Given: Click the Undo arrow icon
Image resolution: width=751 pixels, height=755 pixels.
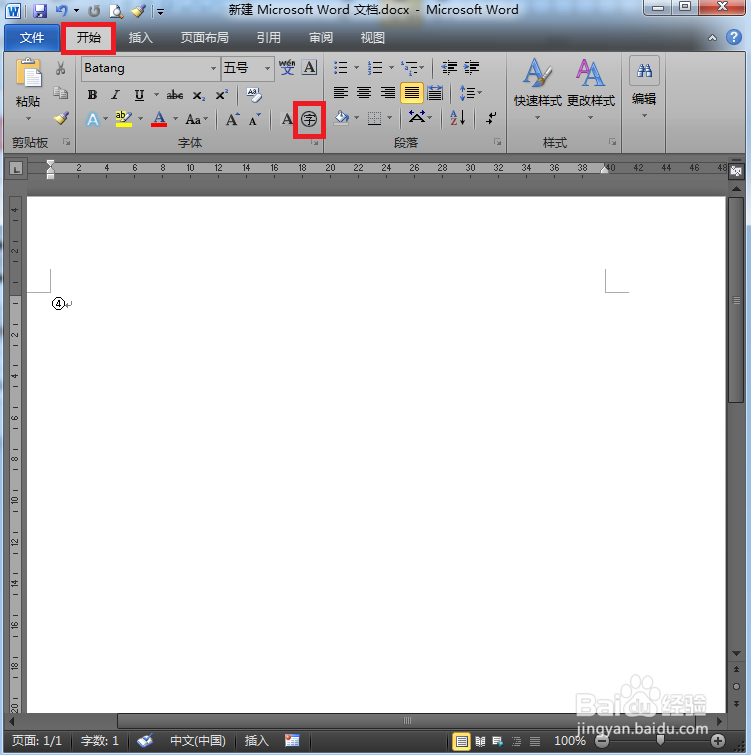Looking at the screenshot, I should pos(62,11).
